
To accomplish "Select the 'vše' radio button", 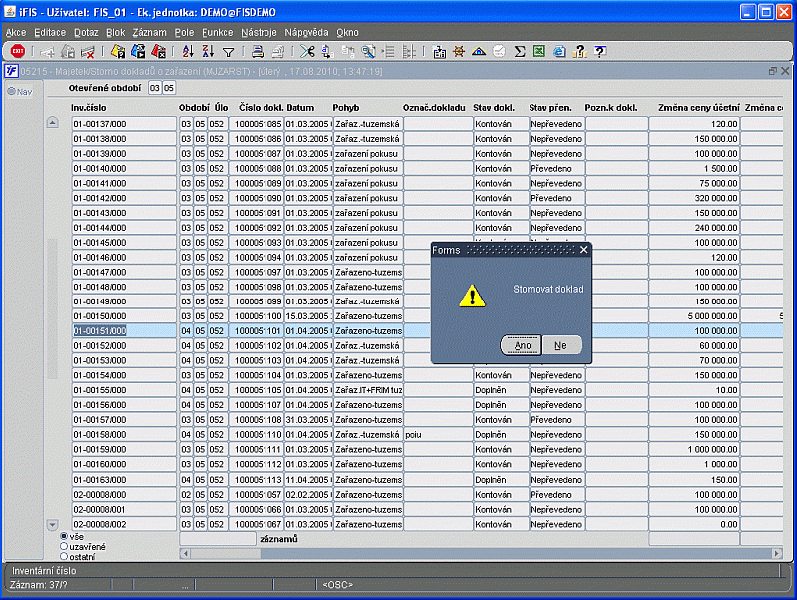I will (x=64, y=536).
